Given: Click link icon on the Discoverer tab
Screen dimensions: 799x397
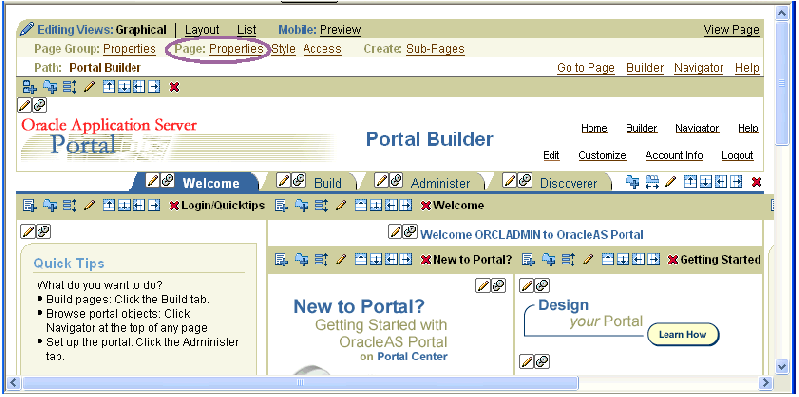Looking at the screenshot, I should 524,180.
